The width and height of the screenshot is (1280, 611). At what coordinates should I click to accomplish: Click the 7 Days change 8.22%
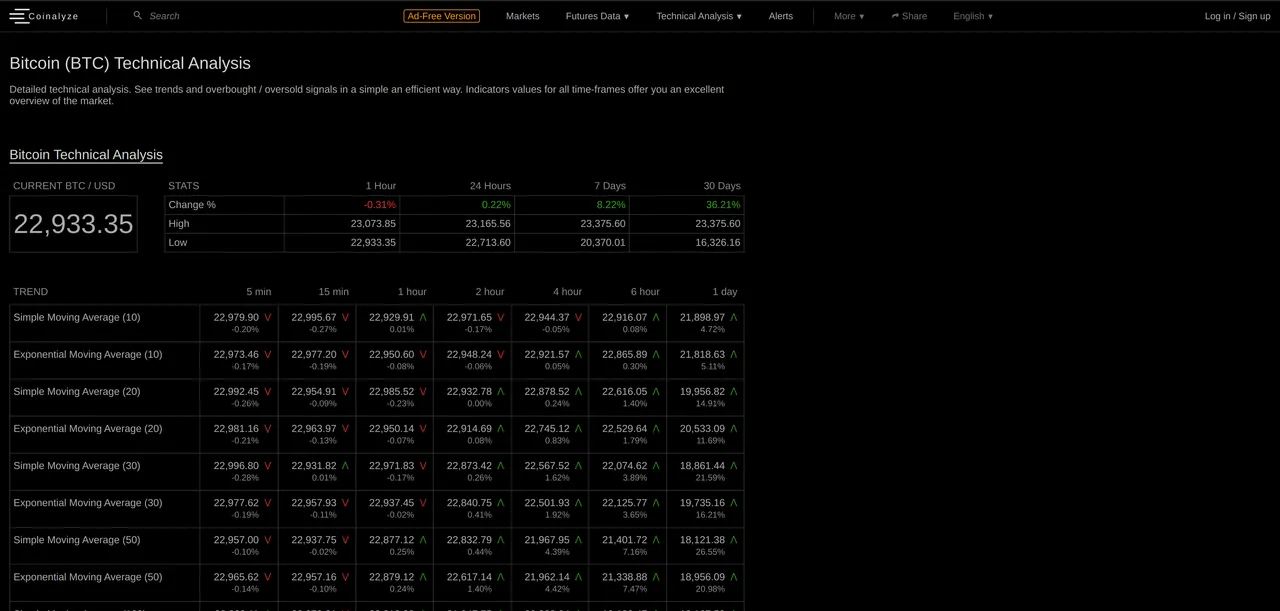pos(611,205)
